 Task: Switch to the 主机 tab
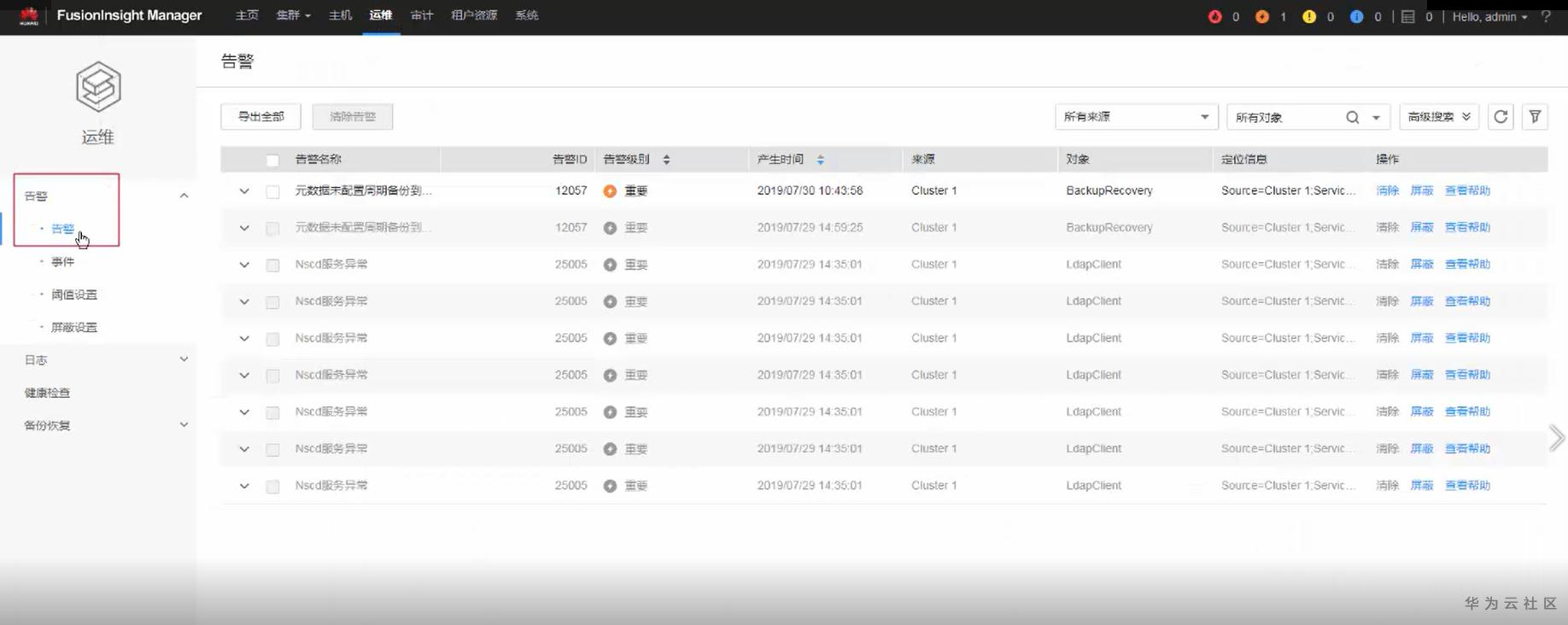tap(340, 15)
